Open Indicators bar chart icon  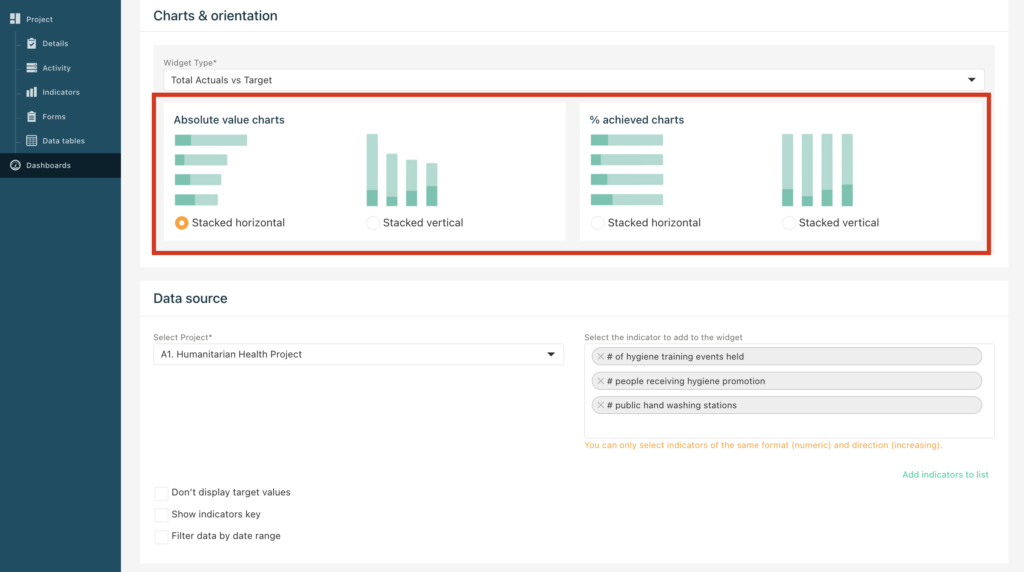click(31, 92)
